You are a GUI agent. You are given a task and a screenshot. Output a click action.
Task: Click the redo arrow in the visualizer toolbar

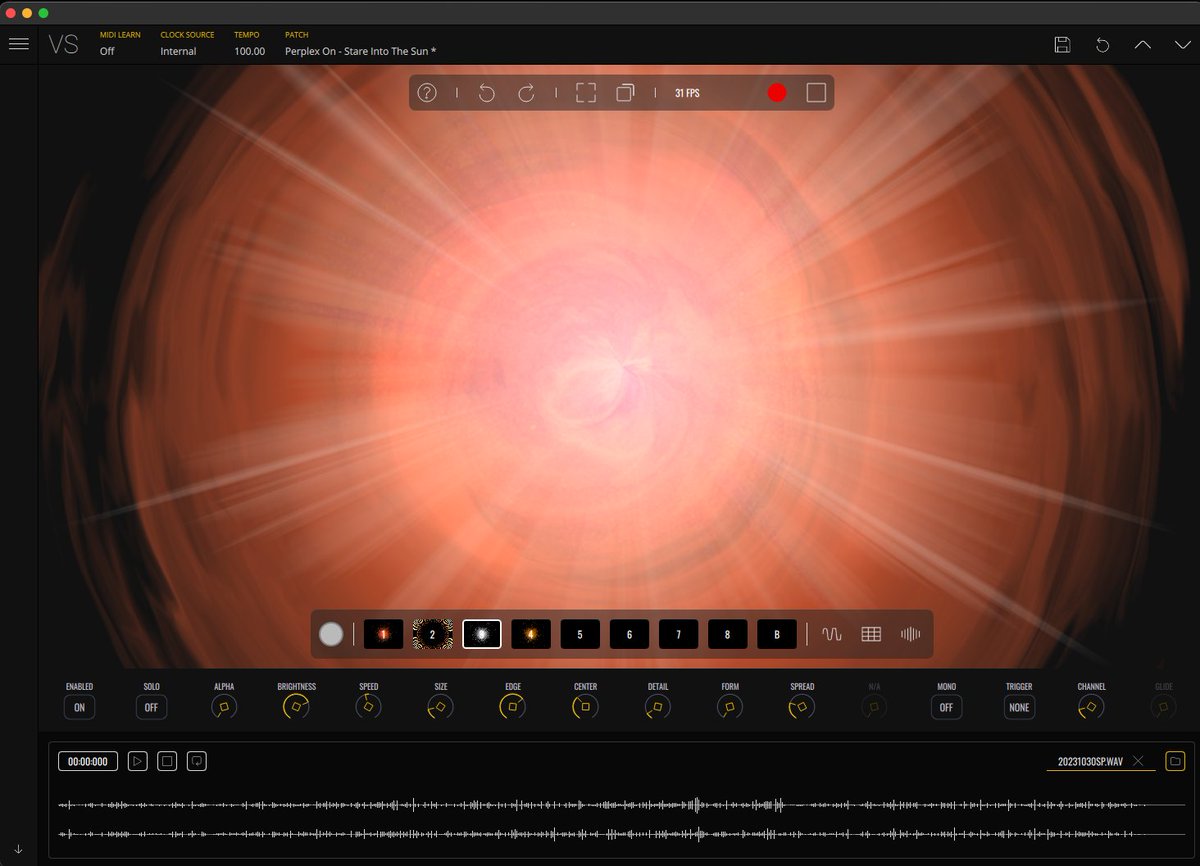pyautogui.click(x=524, y=92)
